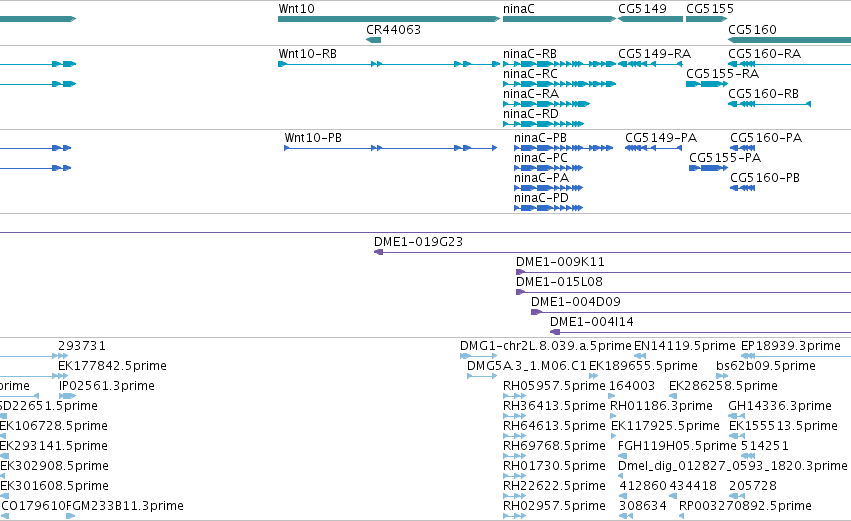The height and width of the screenshot is (521, 851).
Task: Select EST EK177842.5prime
Action: point(112,366)
